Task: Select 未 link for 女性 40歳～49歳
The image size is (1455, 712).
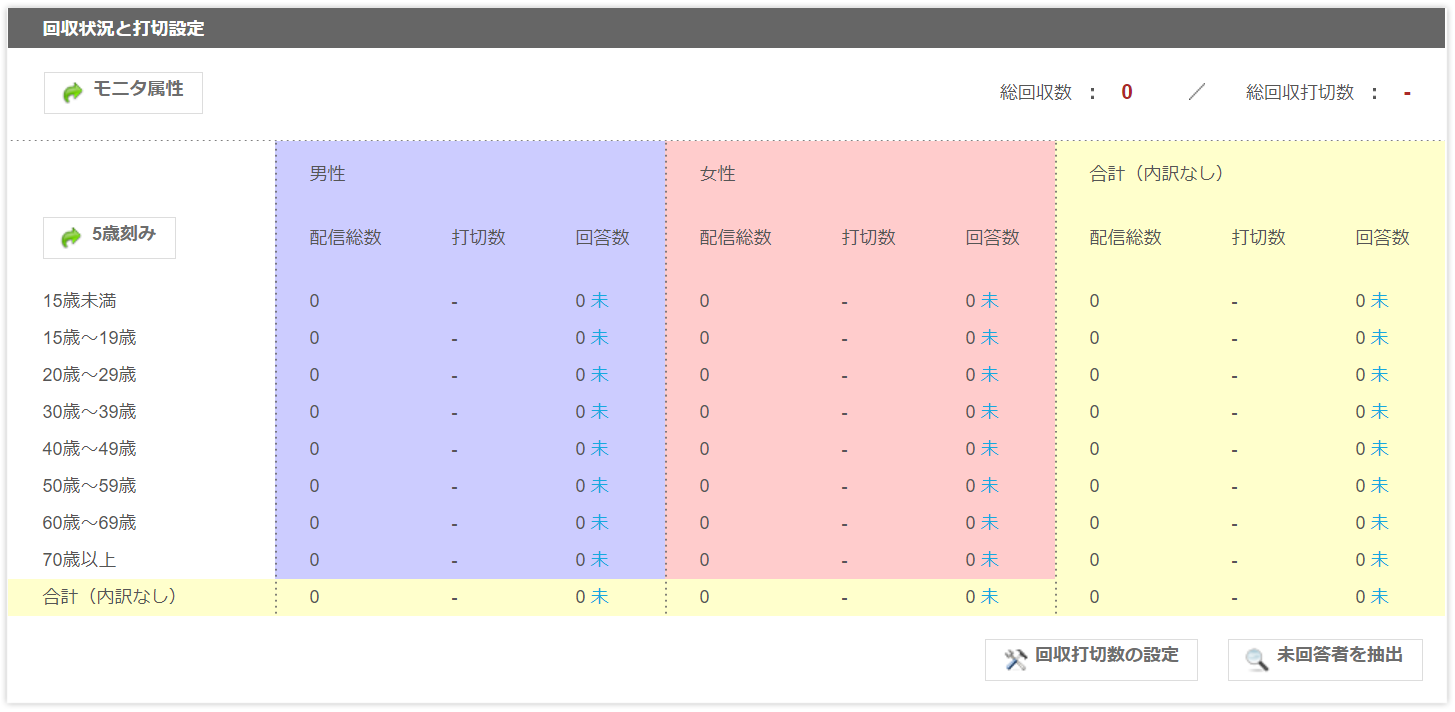Action: (x=989, y=449)
